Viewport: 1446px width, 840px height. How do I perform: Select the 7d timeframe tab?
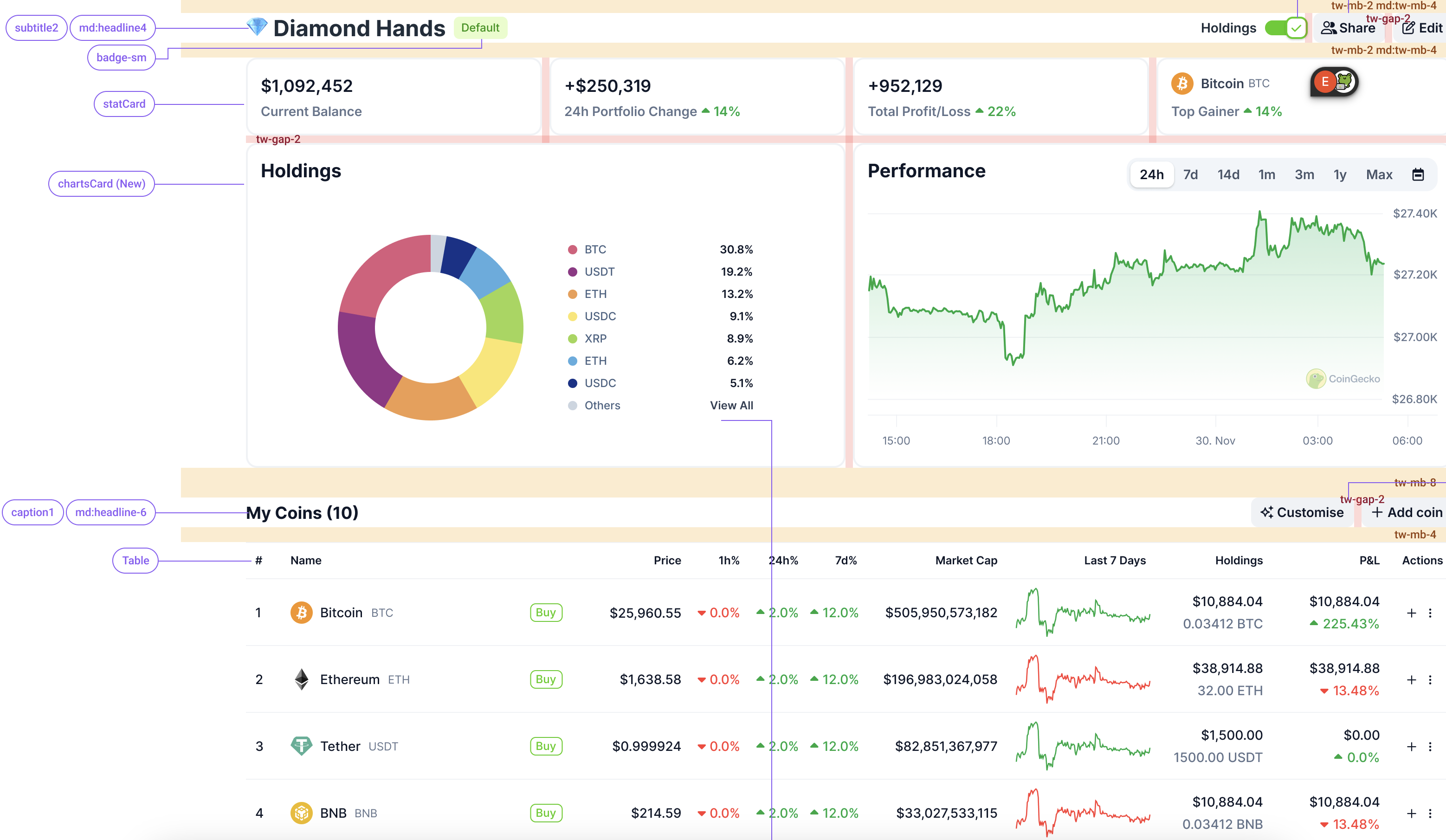click(1191, 174)
